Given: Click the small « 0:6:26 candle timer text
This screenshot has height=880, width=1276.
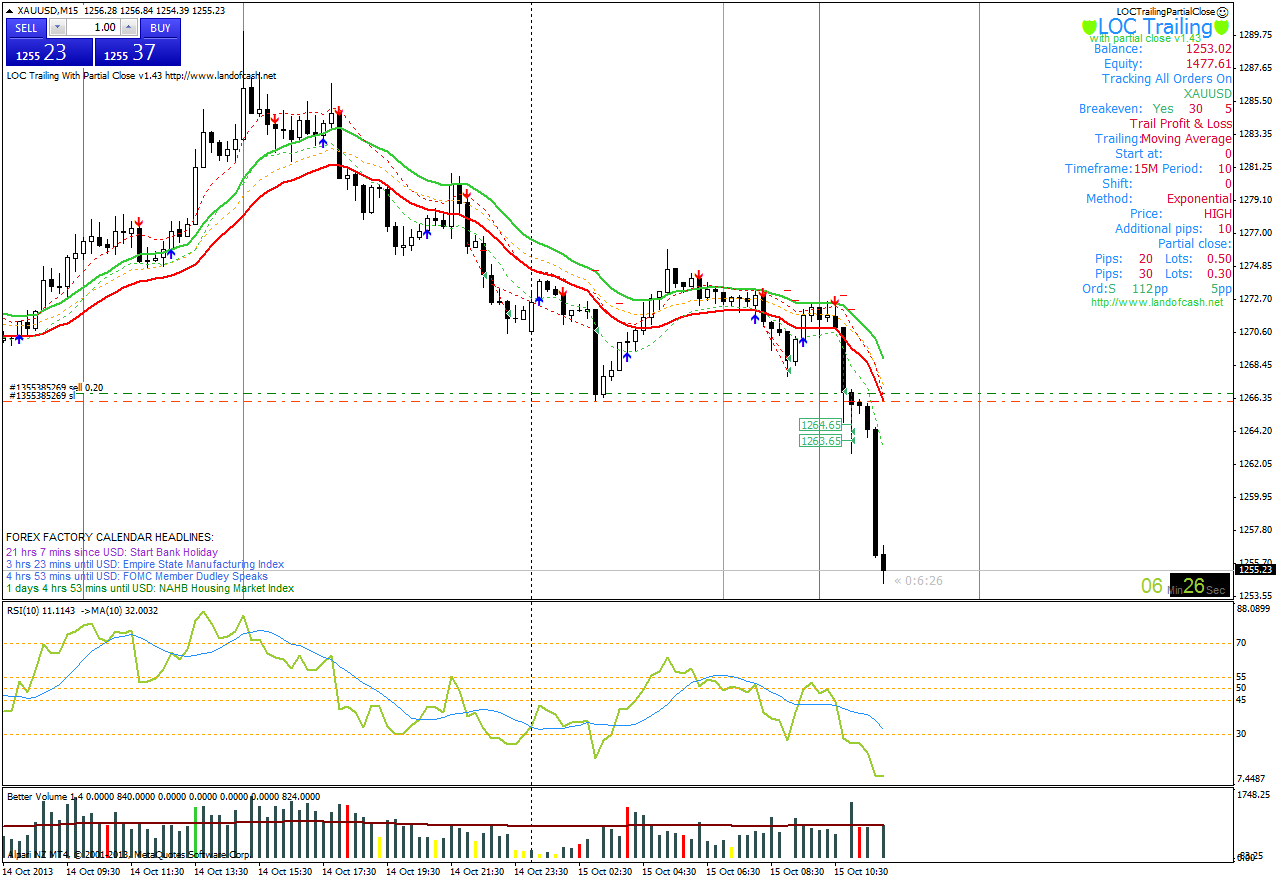Looking at the screenshot, I should 918,580.
